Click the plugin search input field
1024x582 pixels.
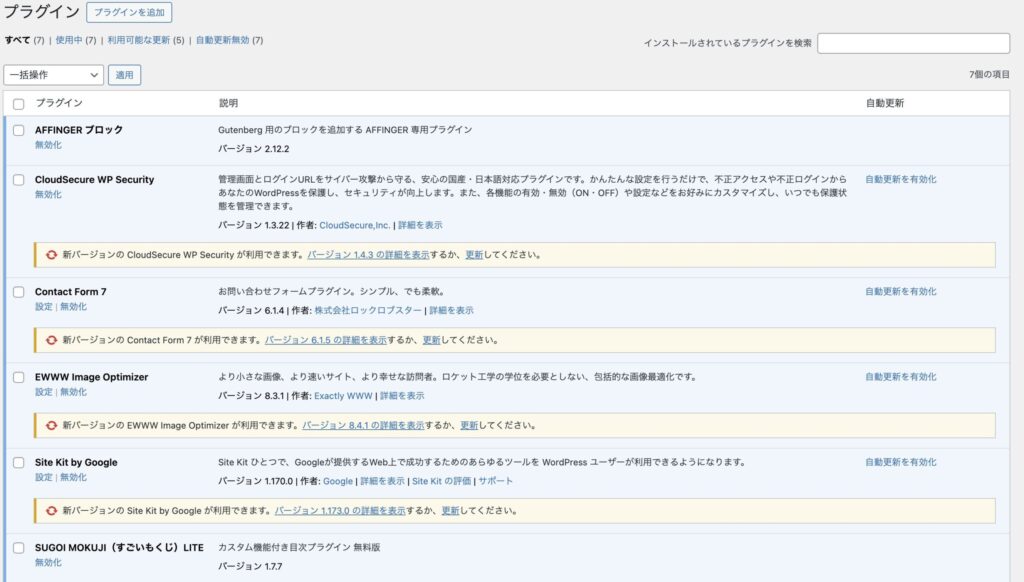(915, 43)
